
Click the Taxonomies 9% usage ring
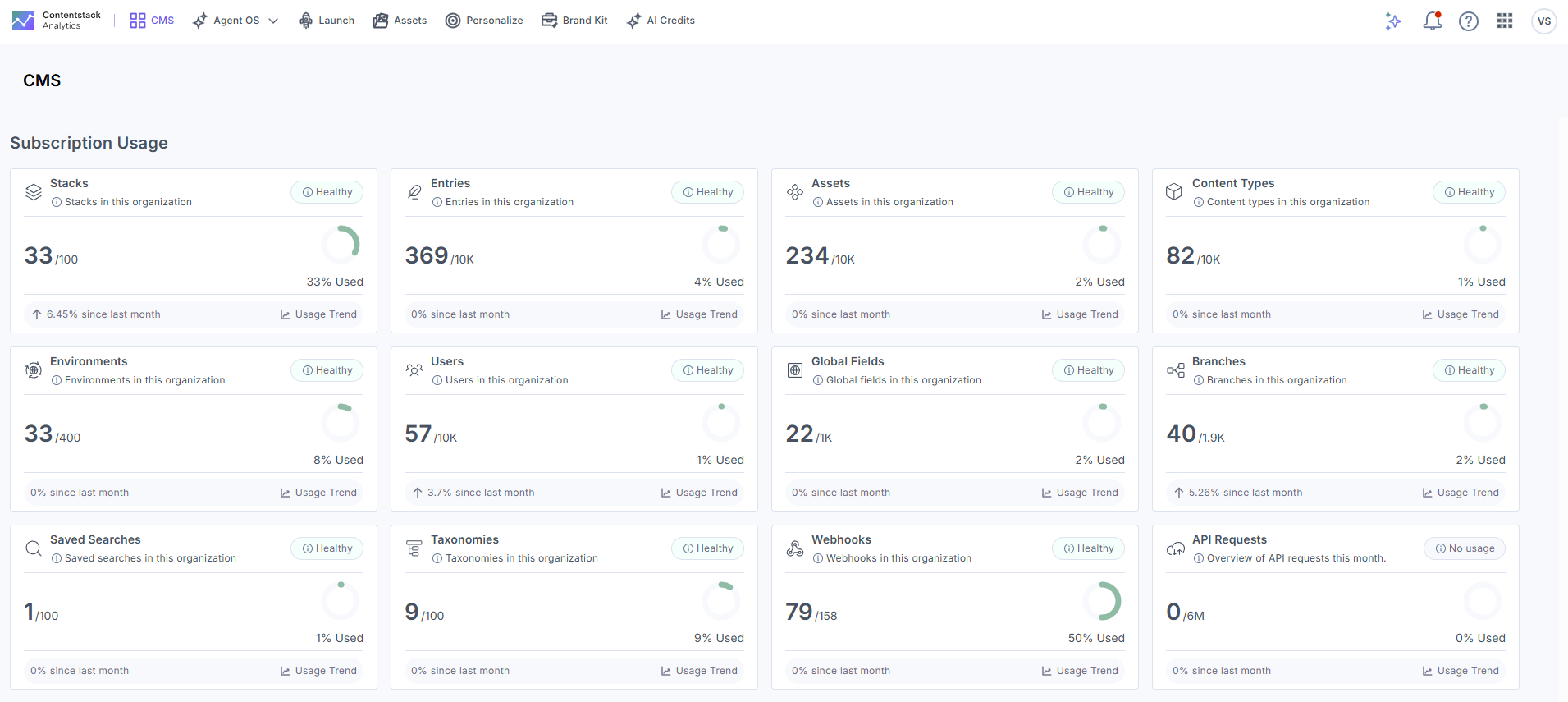721,600
